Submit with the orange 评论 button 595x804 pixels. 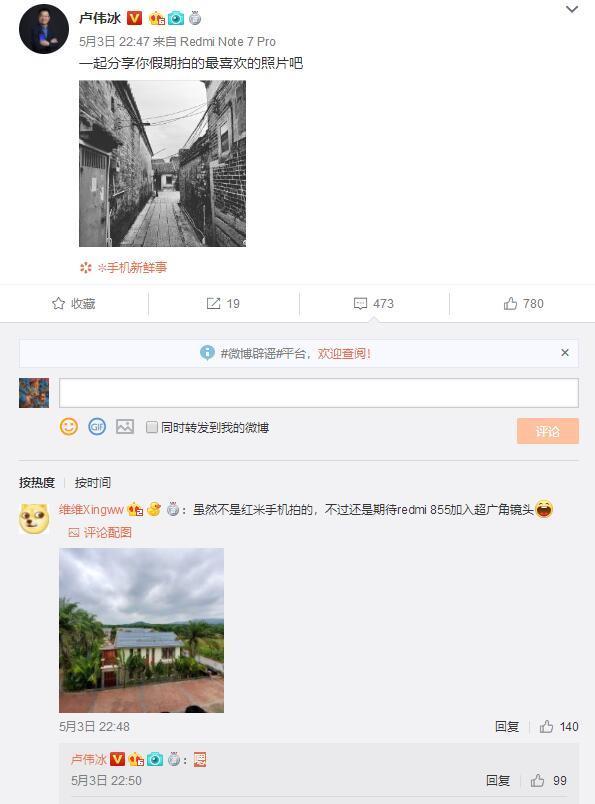coord(548,431)
